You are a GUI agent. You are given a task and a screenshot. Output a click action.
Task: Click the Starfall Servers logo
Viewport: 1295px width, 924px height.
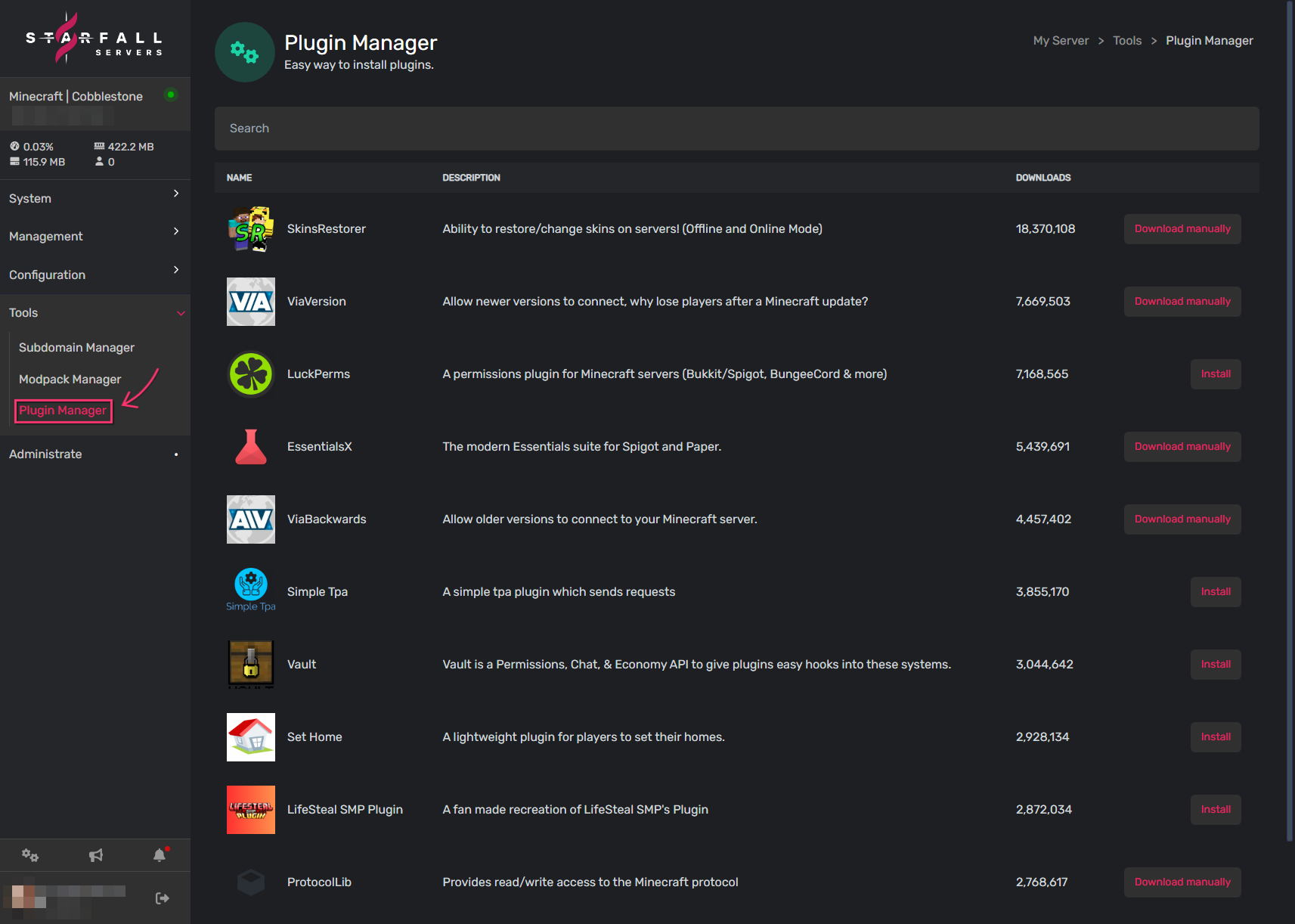94,38
